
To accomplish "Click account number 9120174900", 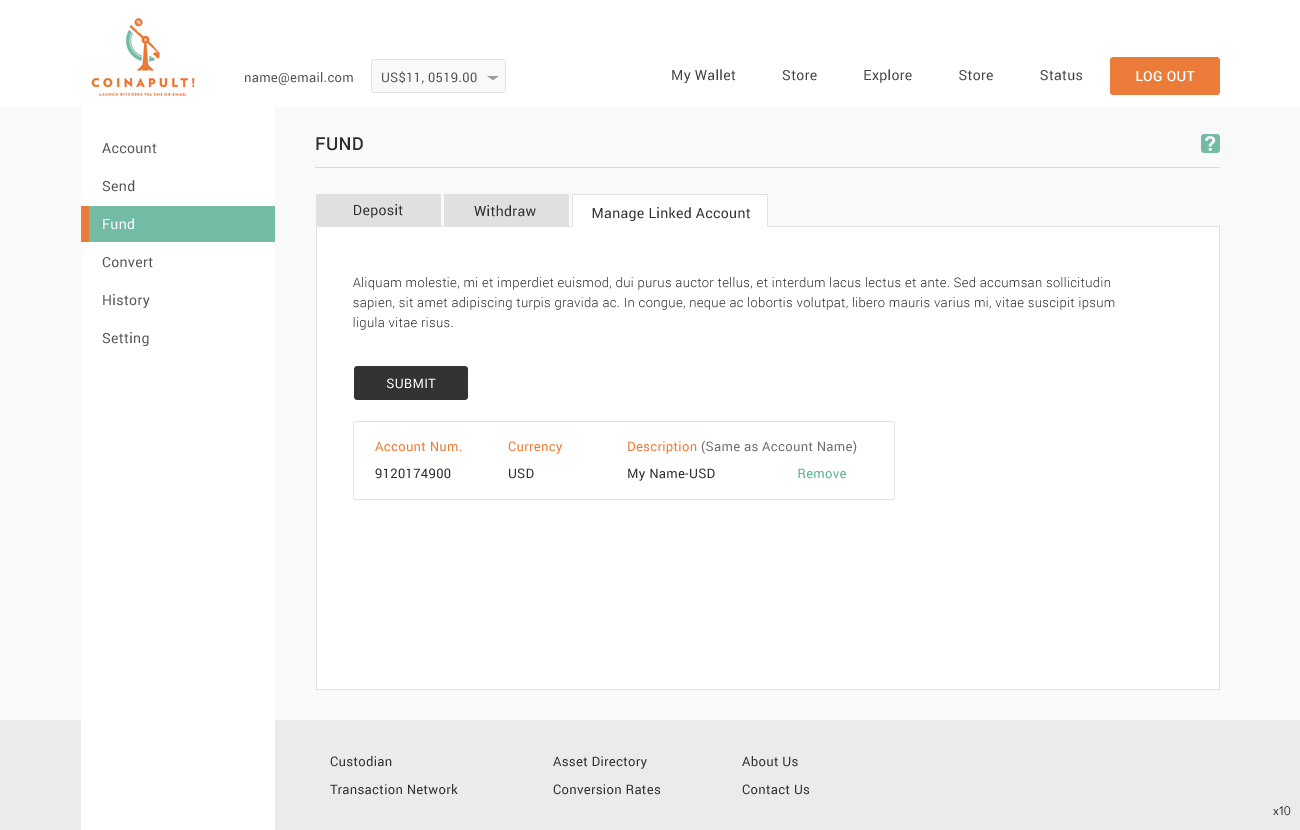I will tap(413, 474).
